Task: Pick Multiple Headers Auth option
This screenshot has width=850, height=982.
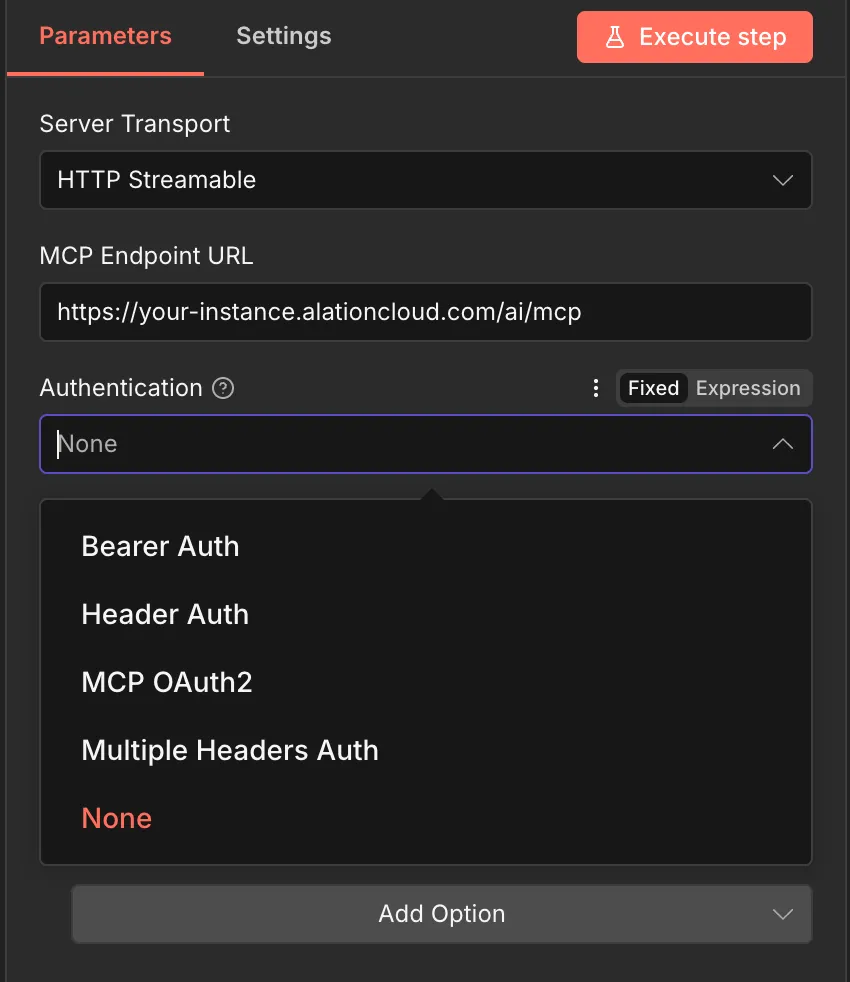Action: [x=230, y=750]
